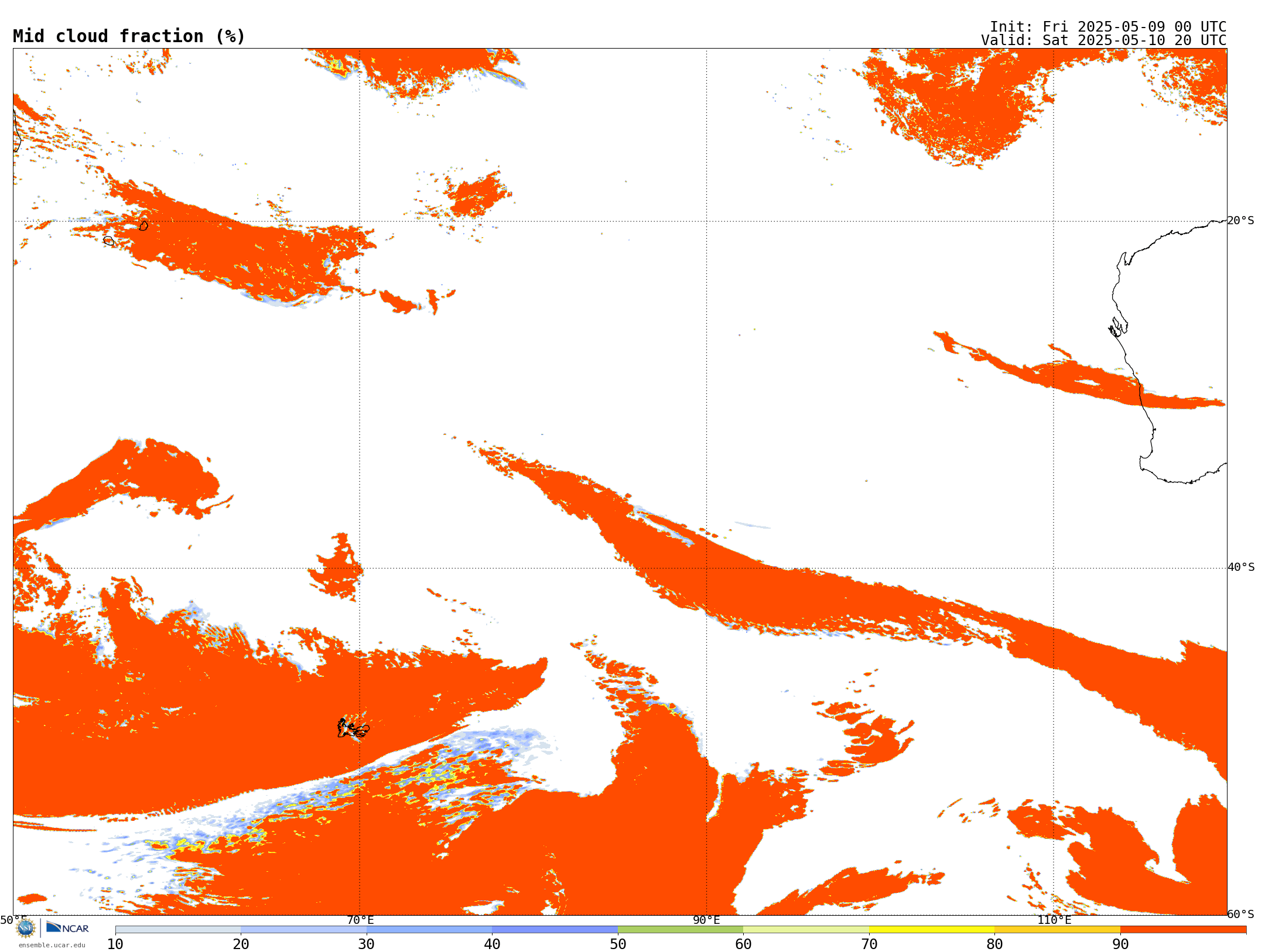
Task: Click the '110°E' longitude label
Action: coord(1054,920)
